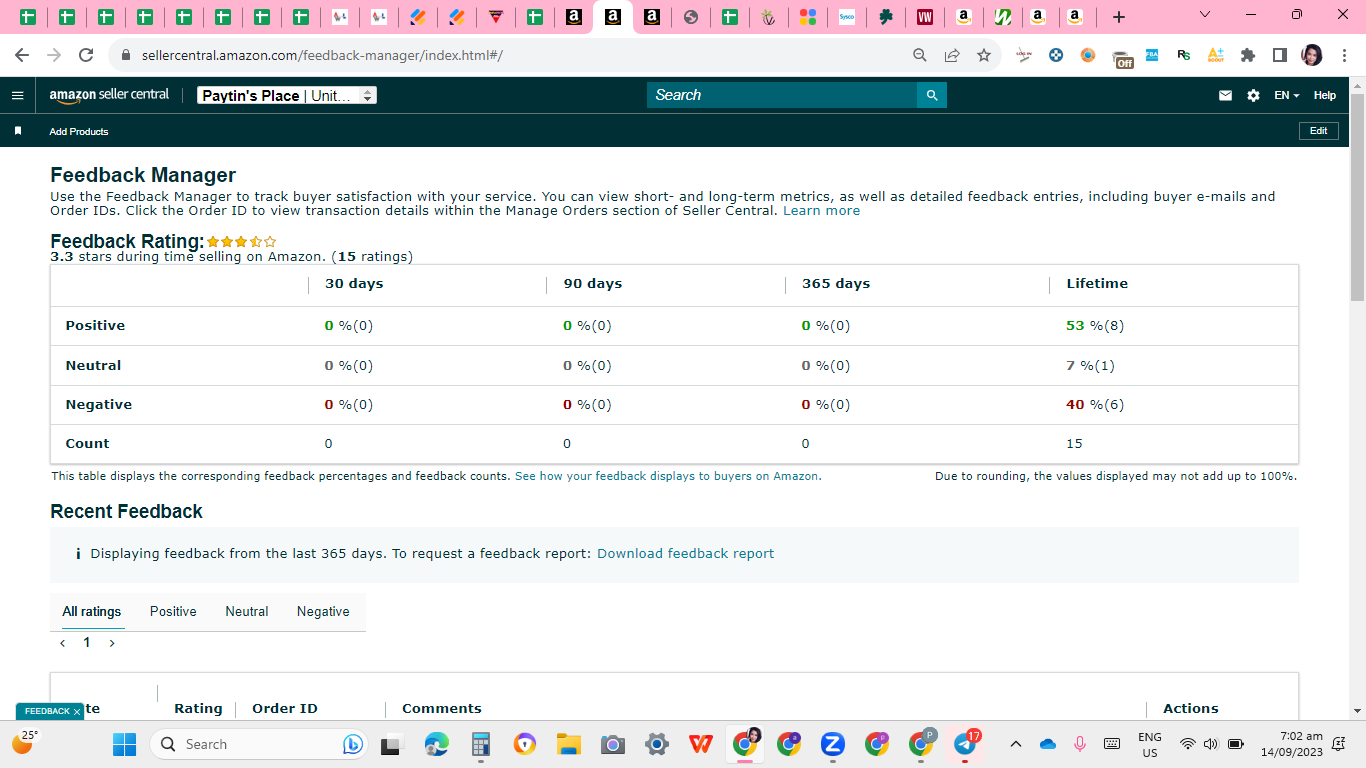Click the Lifetime column header

click(1097, 283)
